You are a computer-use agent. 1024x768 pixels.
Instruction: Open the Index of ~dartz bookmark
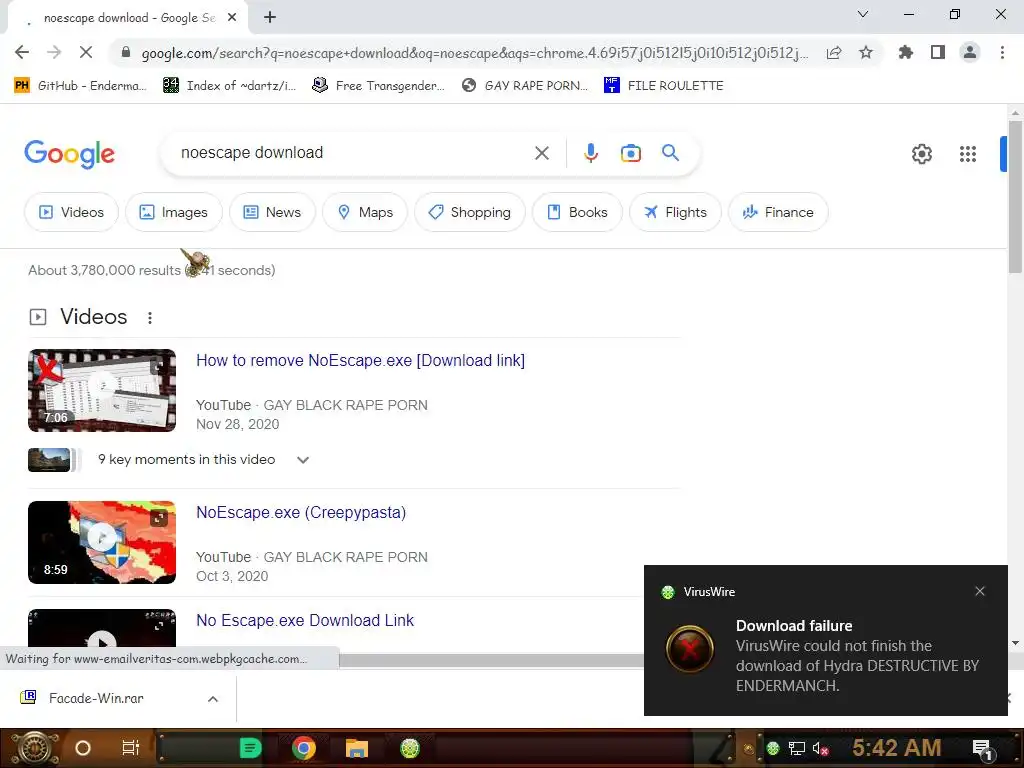click(229, 86)
